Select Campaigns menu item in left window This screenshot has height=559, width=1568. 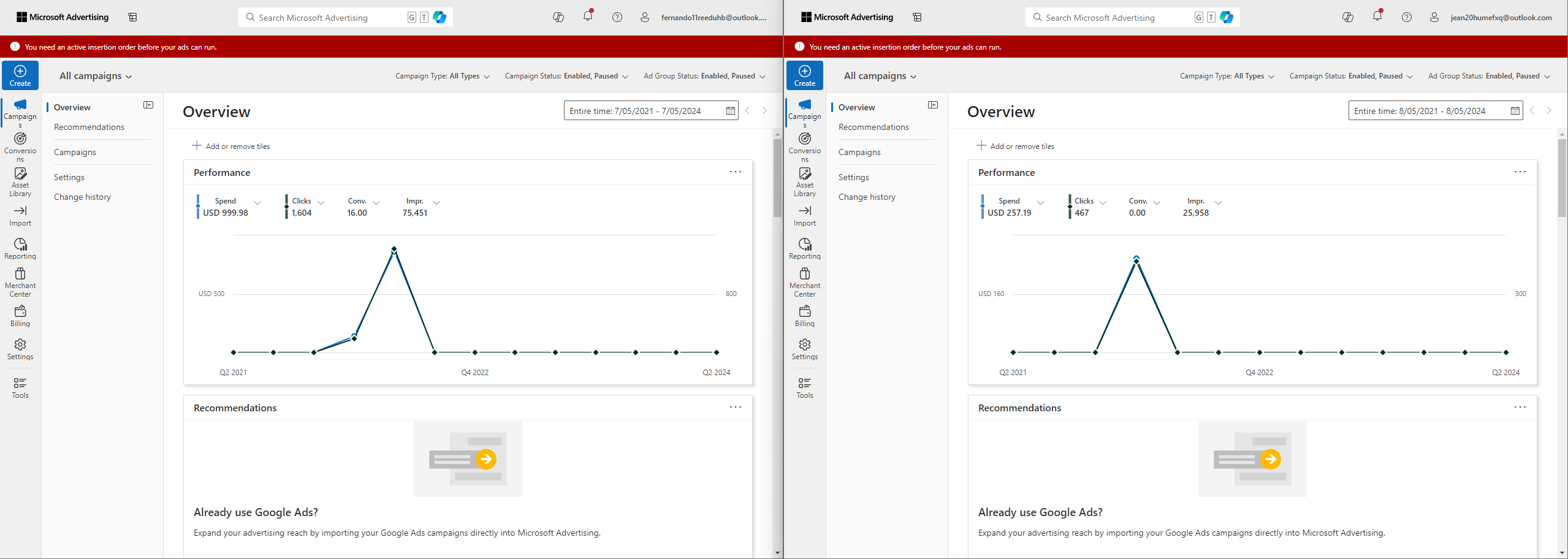[x=75, y=152]
